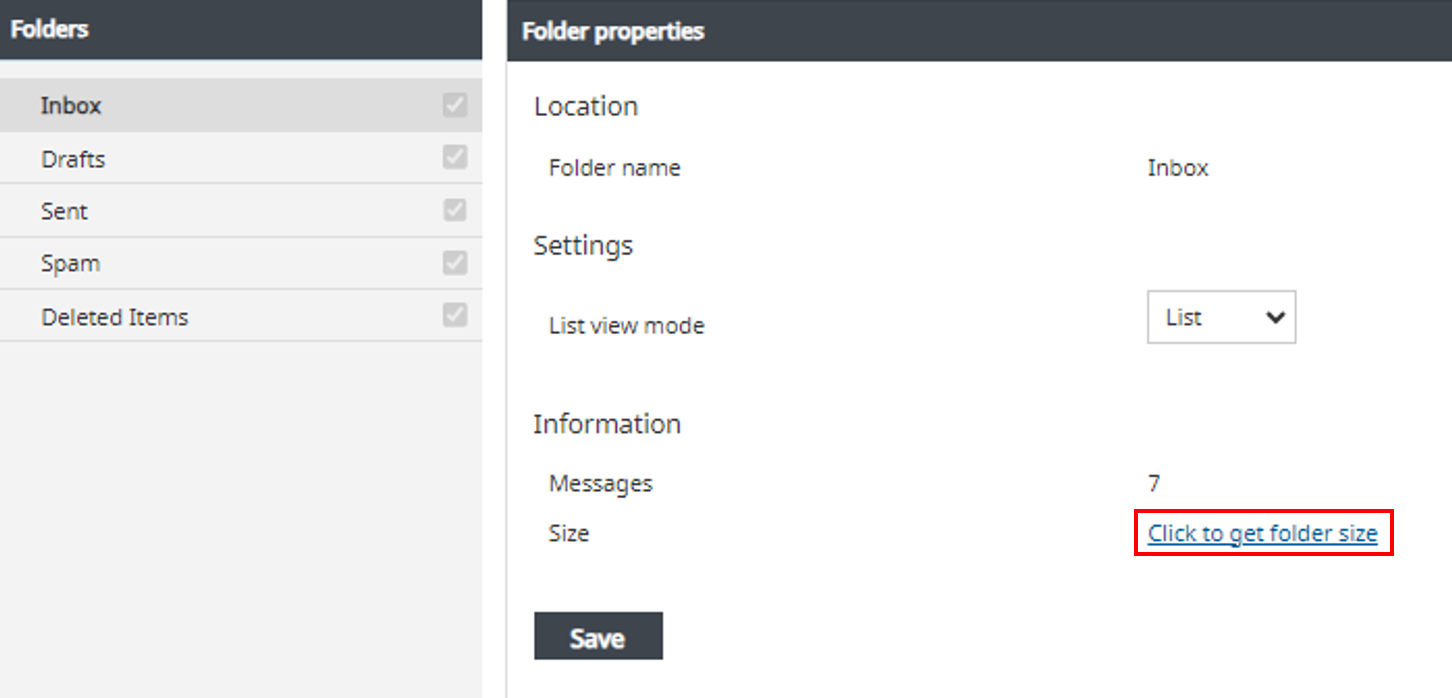The width and height of the screenshot is (1452, 698).
Task: Toggle the Inbox subscription checkbox
Action: tap(456, 104)
